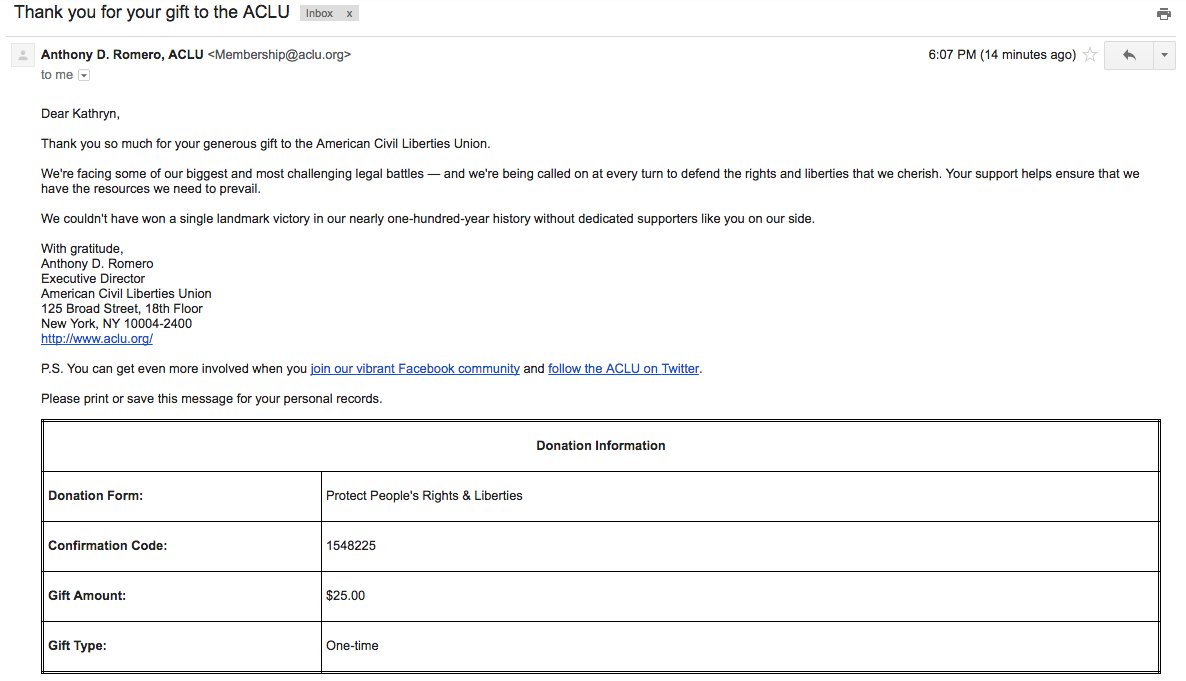Click 'Please print or save this message' line
Viewport: 1186px width, 681px height.
tap(212, 399)
